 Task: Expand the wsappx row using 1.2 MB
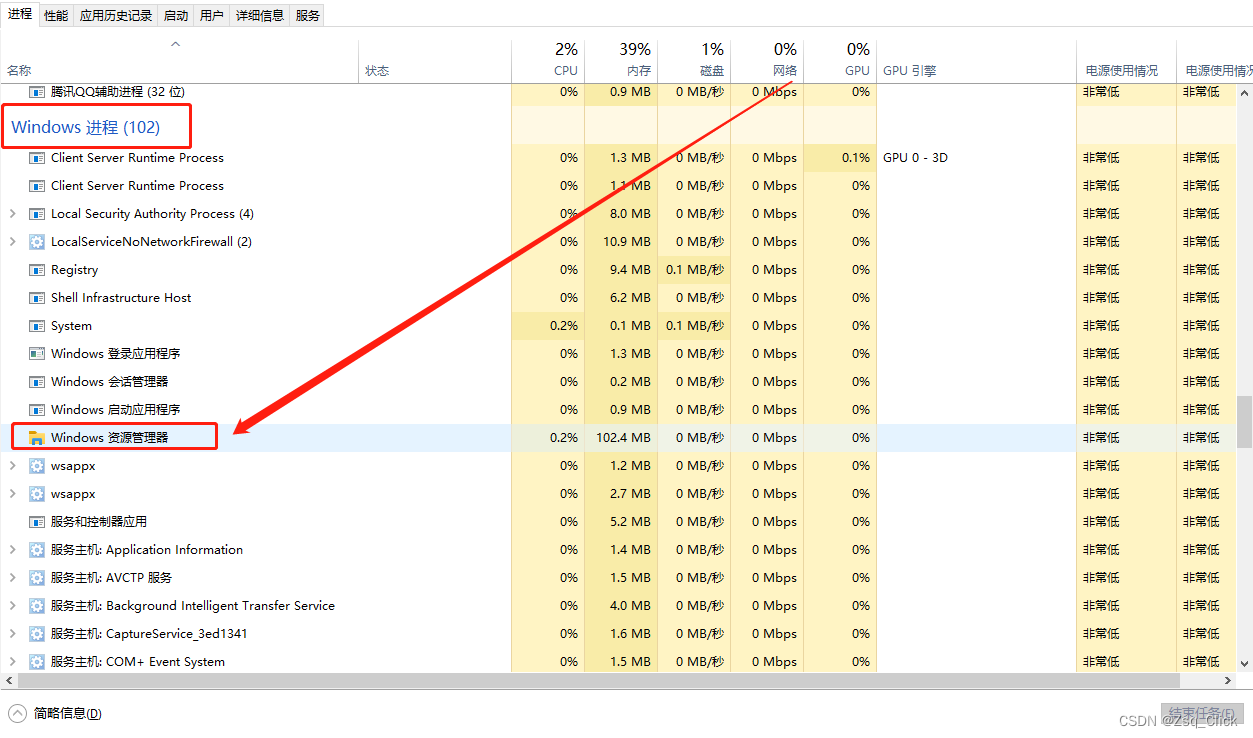click(x=12, y=466)
